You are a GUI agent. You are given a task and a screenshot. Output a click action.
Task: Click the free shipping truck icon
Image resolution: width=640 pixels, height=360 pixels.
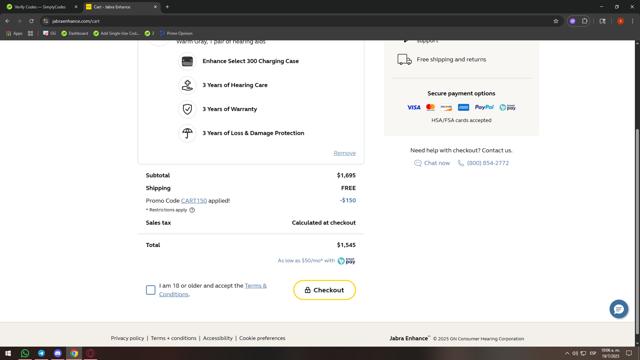404,60
